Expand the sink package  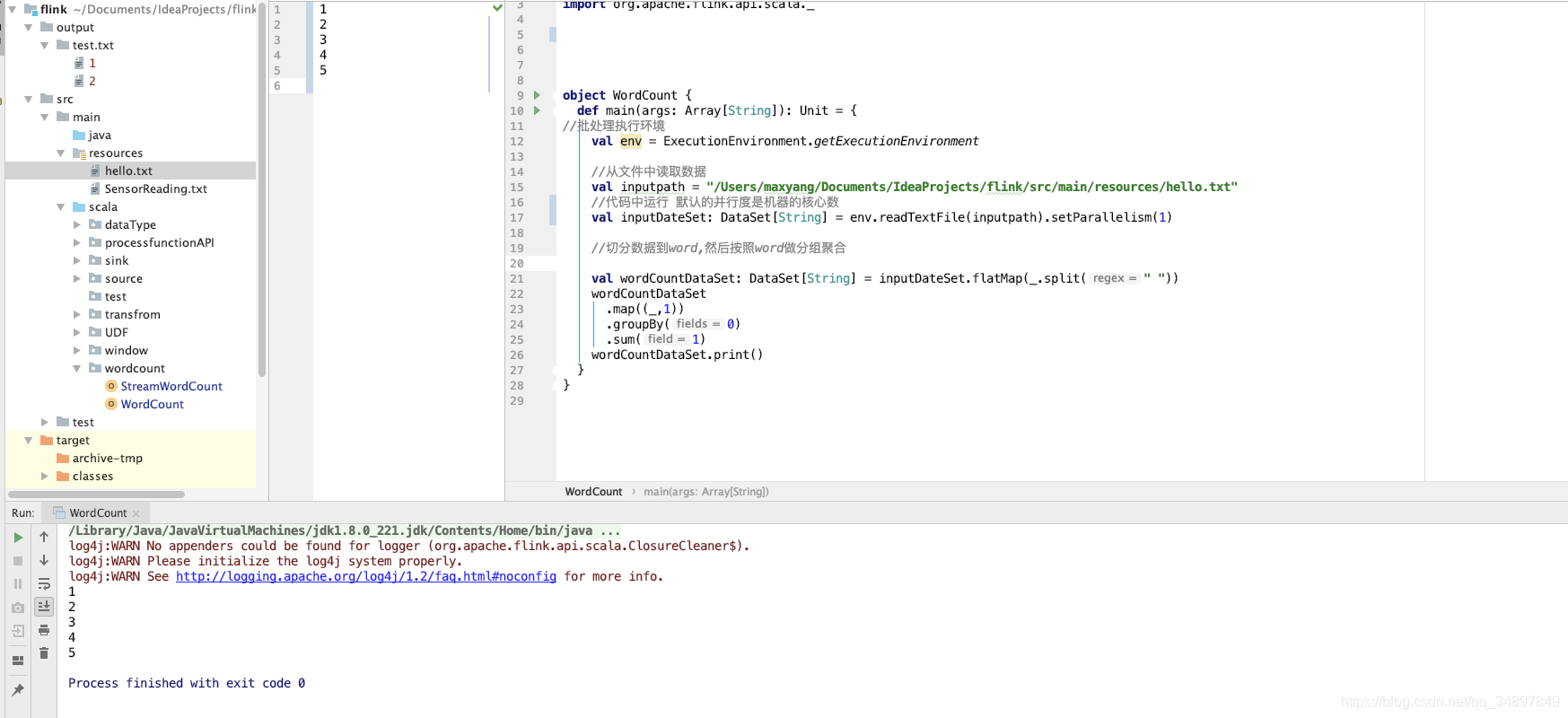pyautogui.click(x=77, y=260)
